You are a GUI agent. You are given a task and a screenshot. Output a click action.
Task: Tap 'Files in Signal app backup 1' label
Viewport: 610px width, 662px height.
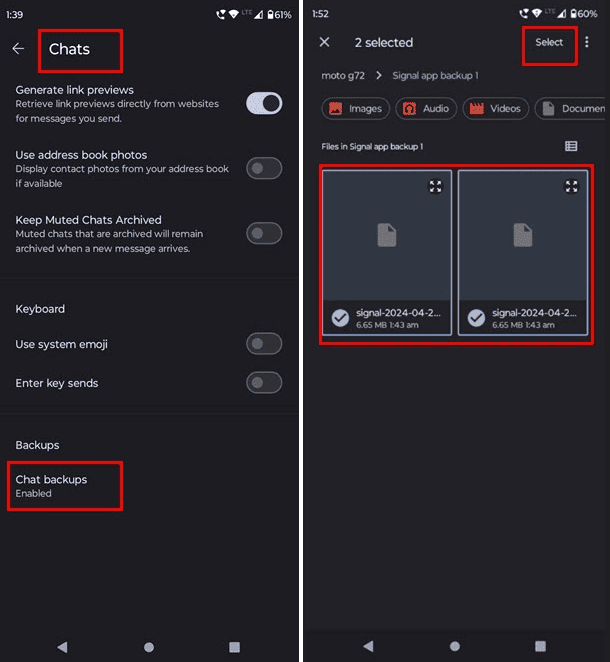(372, 147)
